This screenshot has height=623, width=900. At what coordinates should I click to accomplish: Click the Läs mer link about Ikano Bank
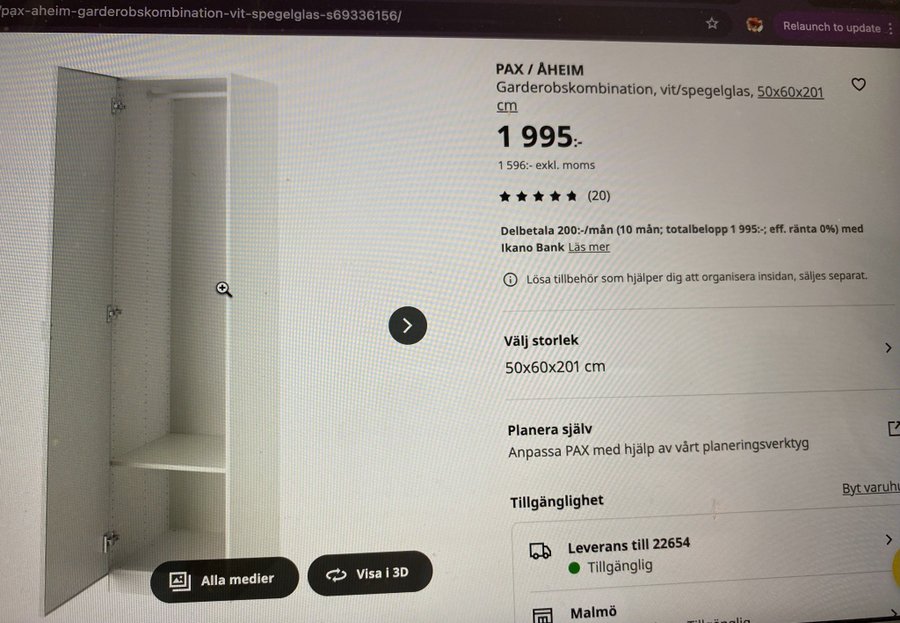589,247
